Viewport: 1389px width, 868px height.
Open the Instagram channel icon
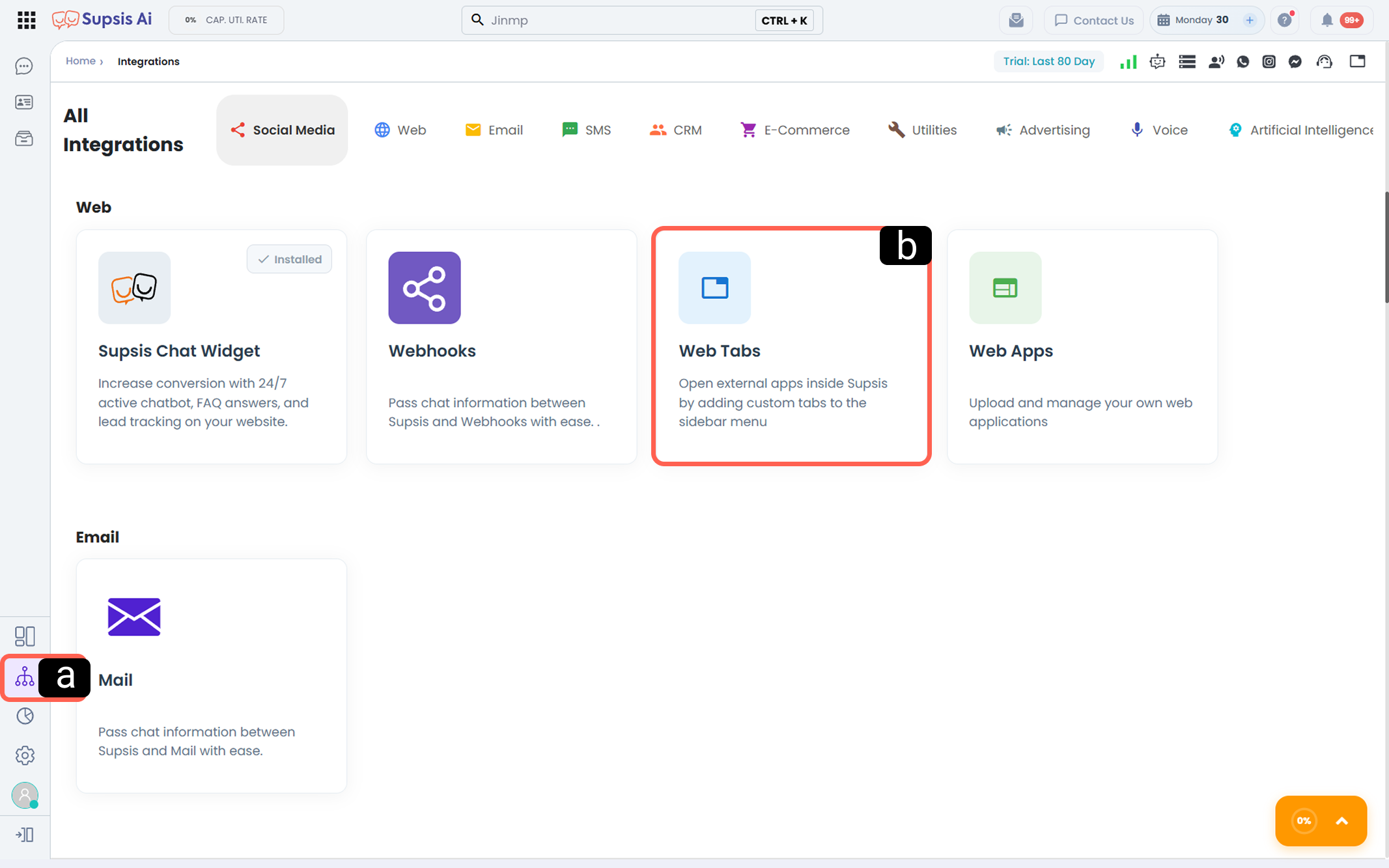click(x=1269, y=62)
